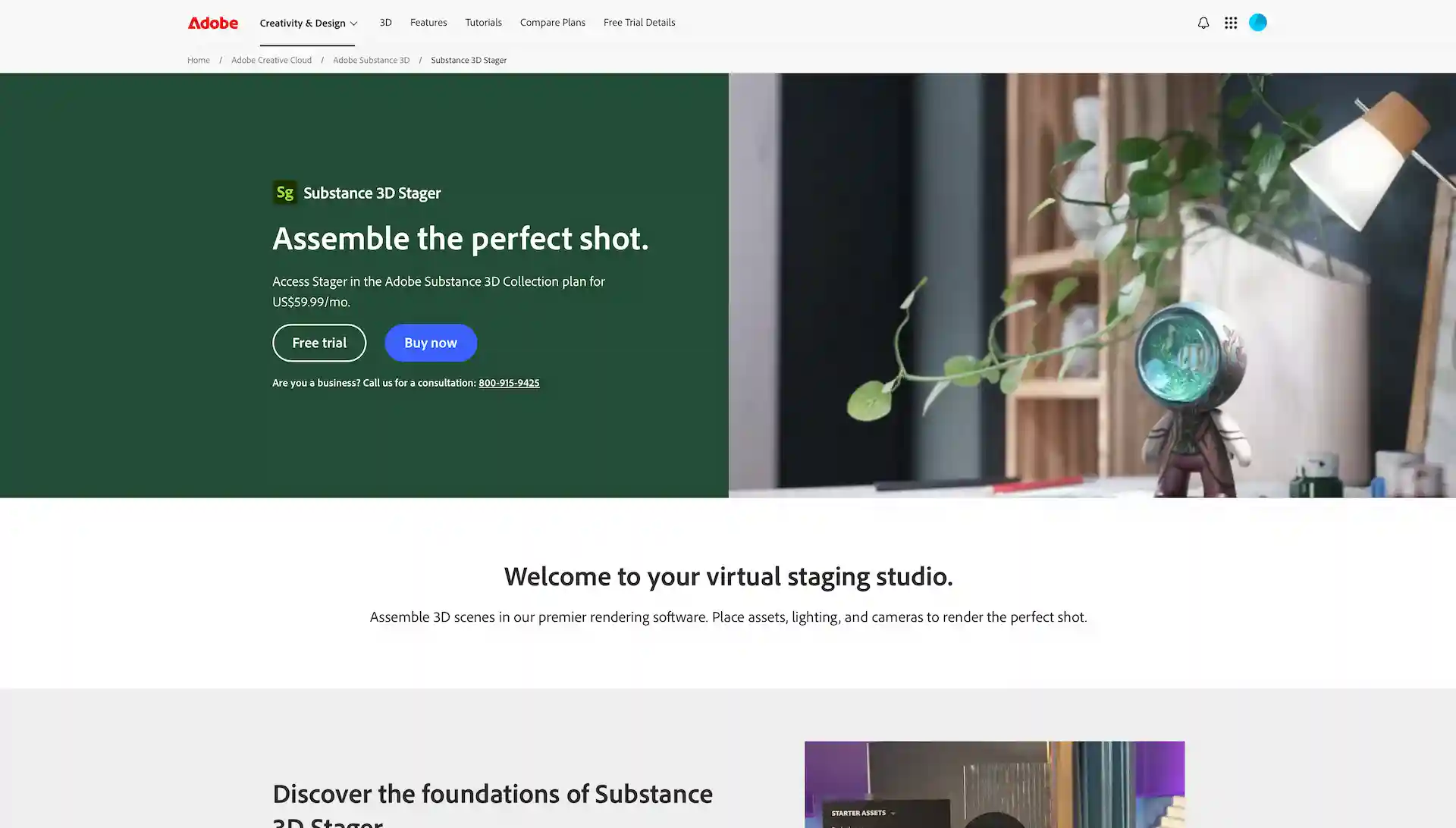Image resolution: width=1456 pixels, height=828 pixels.
Task: Open the notifications bell
Action: (x=1203, y=23)
